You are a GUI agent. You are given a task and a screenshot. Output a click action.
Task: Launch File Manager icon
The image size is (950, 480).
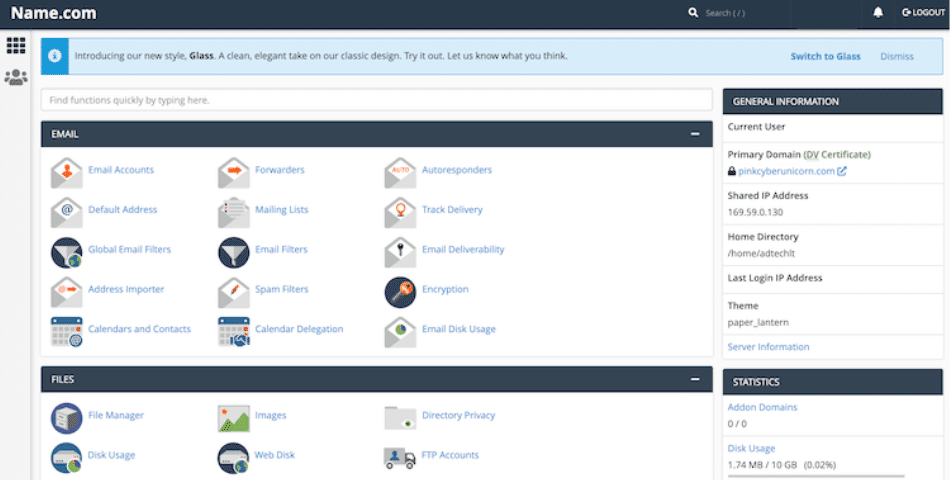point(67,416)
